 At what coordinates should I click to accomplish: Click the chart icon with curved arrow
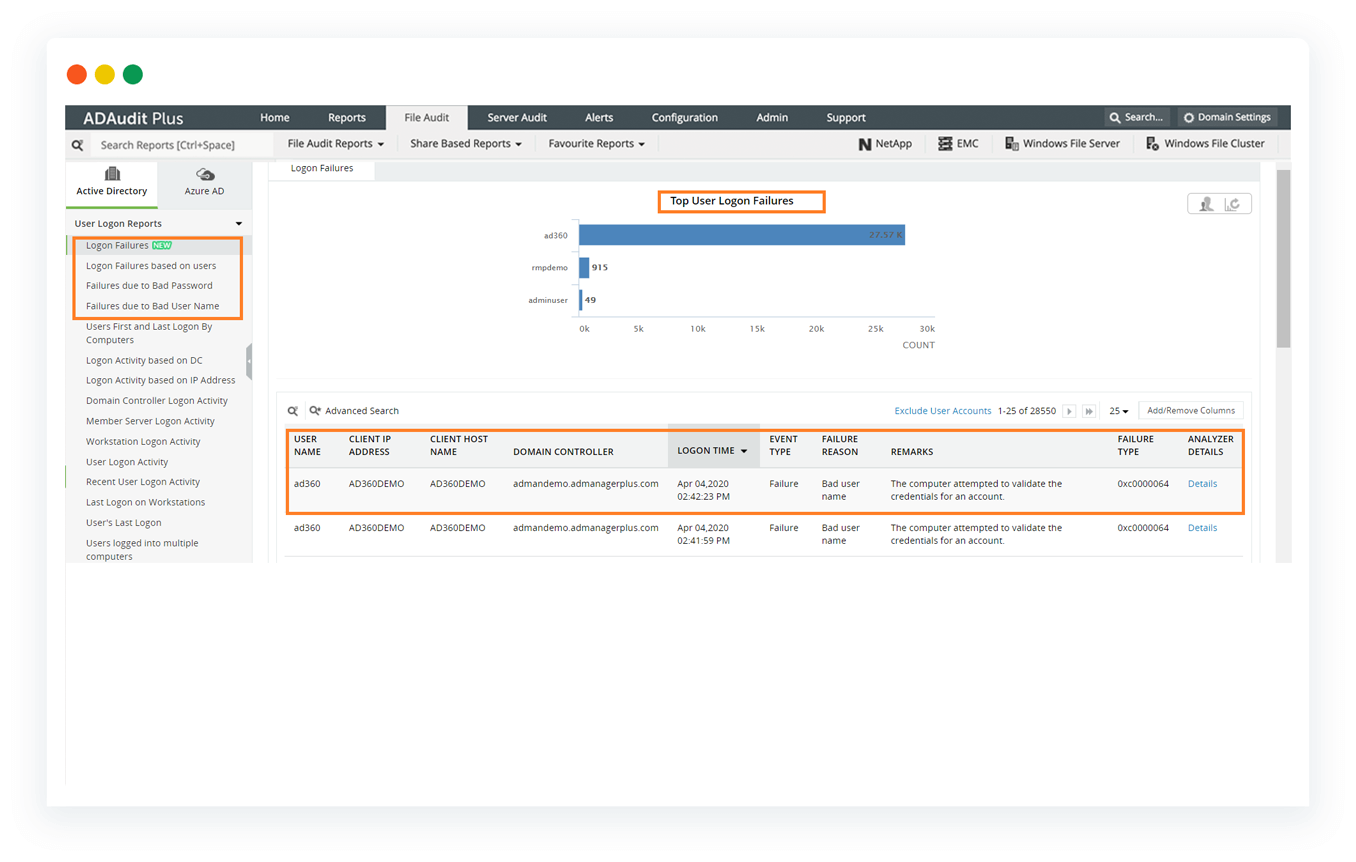click(1233, 204)
